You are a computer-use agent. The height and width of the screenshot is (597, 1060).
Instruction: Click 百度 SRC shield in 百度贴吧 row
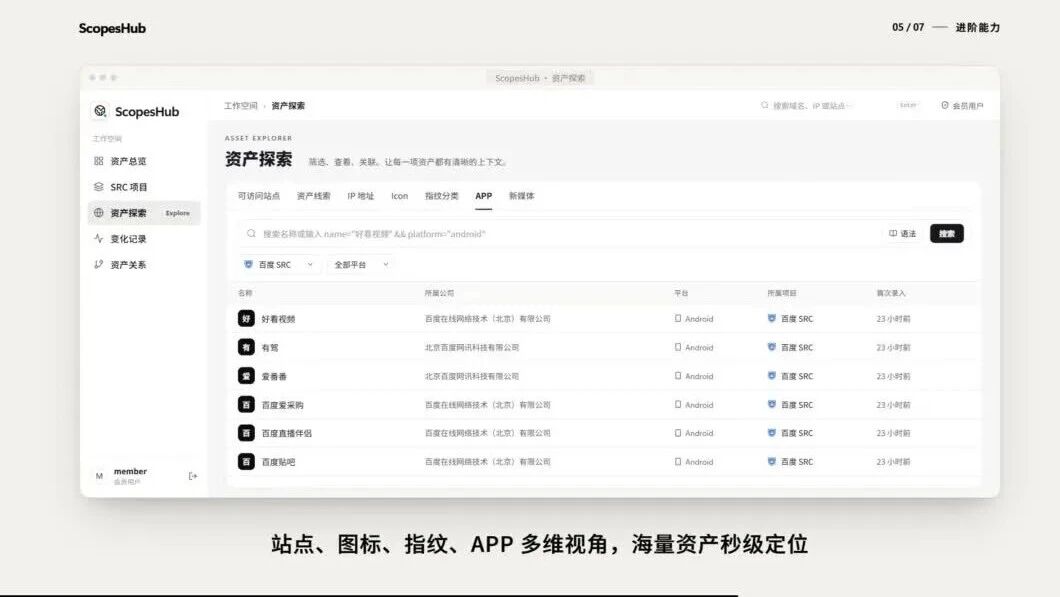point(771,462)
